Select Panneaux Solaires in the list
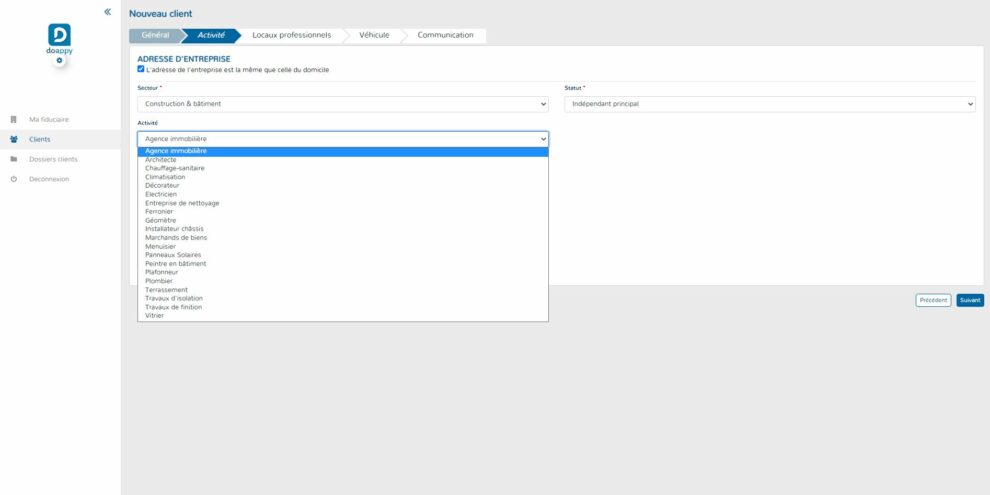The height and width of the screenshot is (495, 990). tap(173, 255)
